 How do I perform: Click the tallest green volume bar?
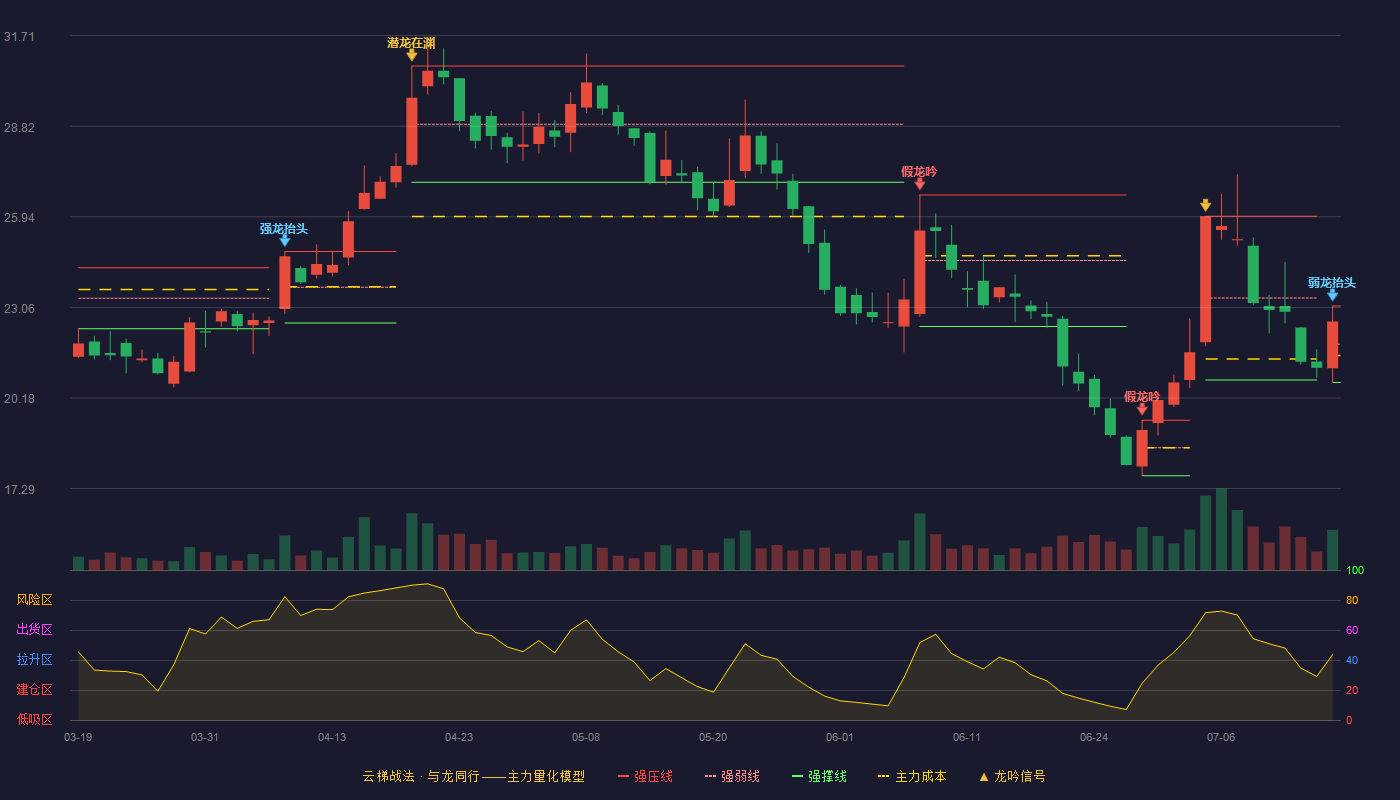coord(1221,529)
